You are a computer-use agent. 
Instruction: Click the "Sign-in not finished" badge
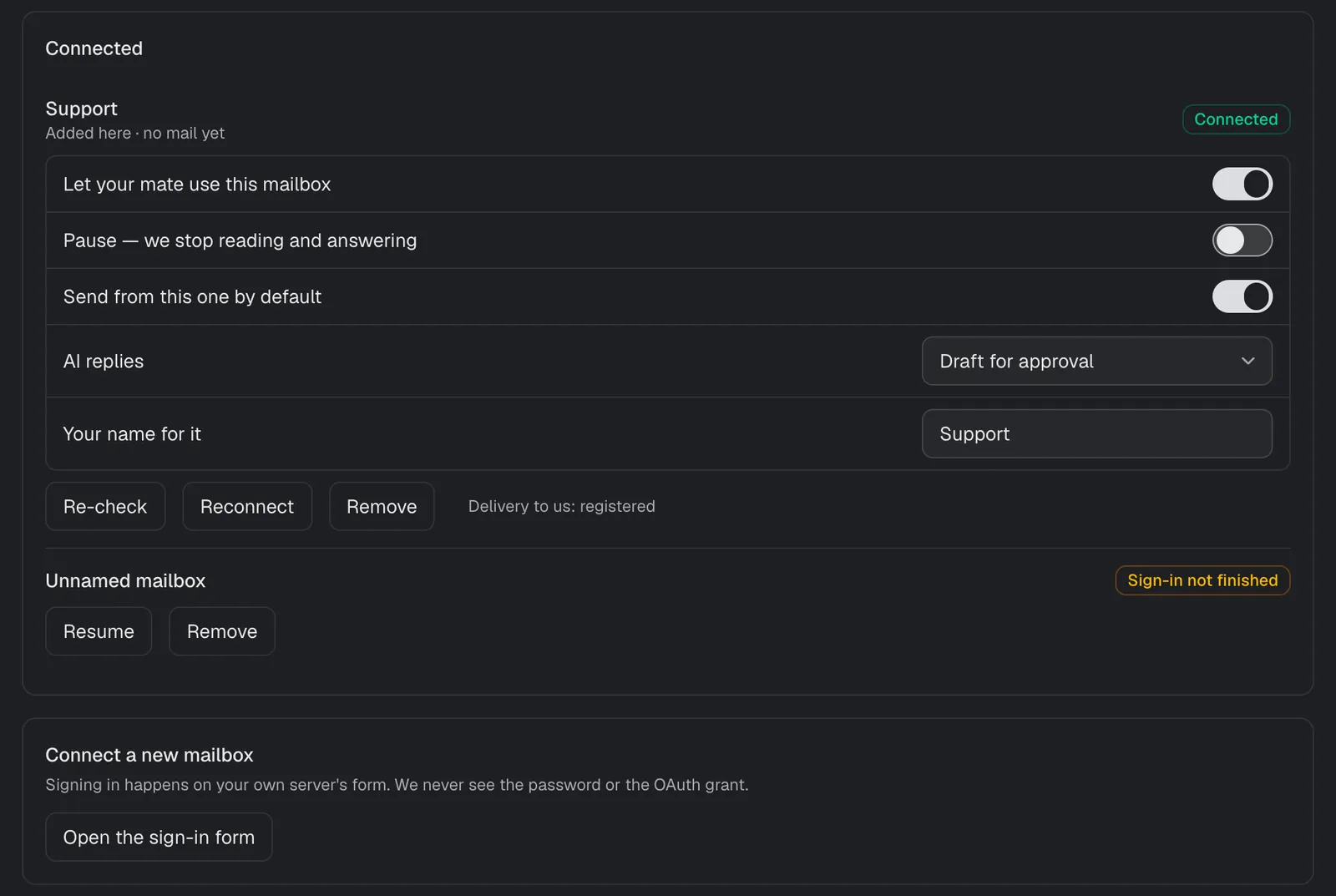pos(1202,580)
